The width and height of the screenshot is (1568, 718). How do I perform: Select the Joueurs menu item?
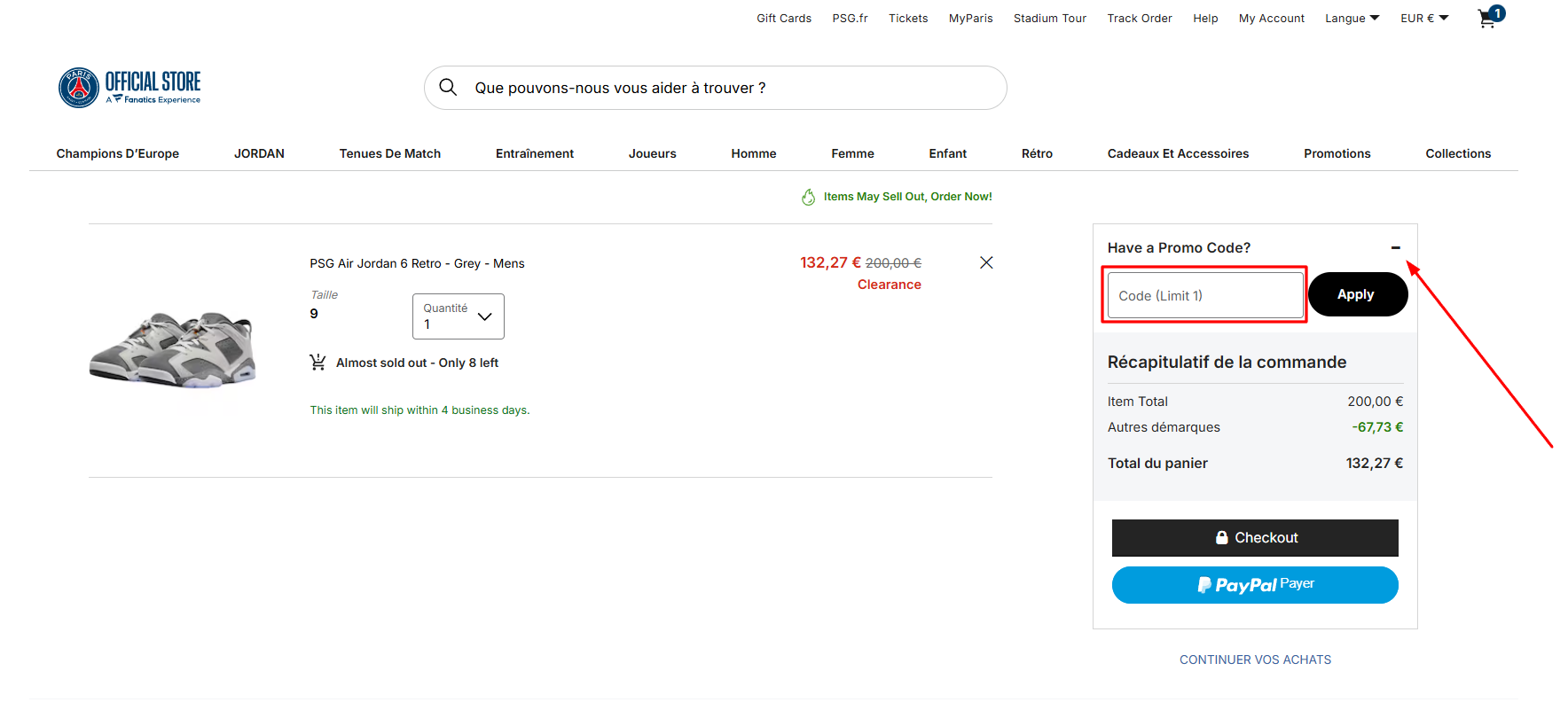pyautogui.click(x=653, y=153)
